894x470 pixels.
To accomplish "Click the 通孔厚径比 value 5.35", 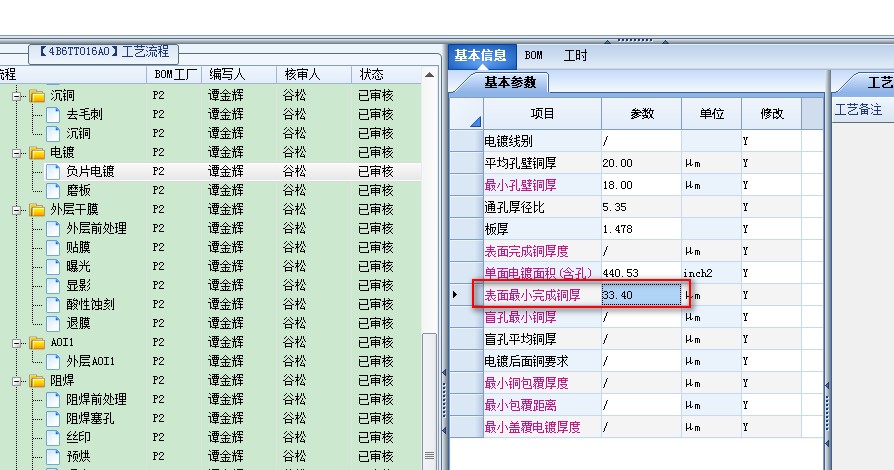I will (x=641, y=207).
